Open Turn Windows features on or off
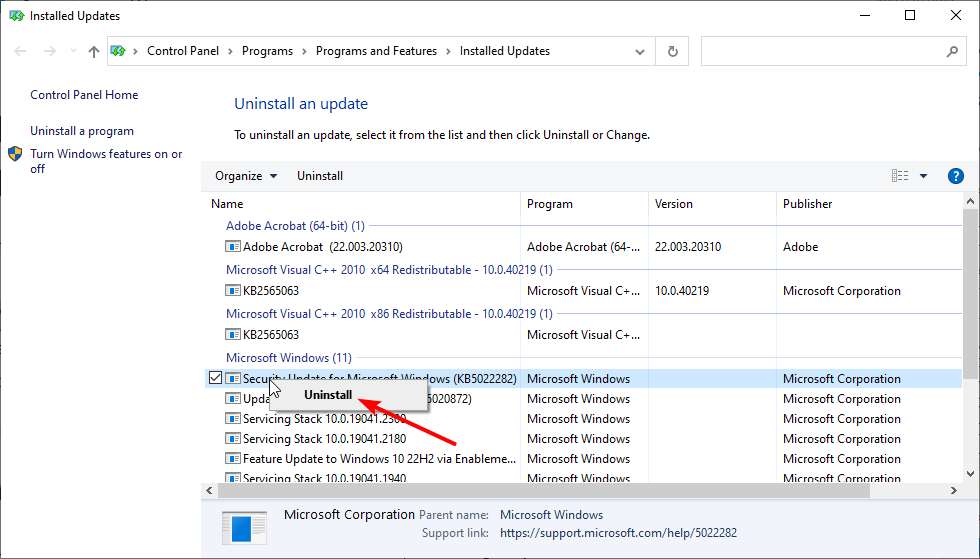The image size is (980, 559). click(x=106, y=161)
